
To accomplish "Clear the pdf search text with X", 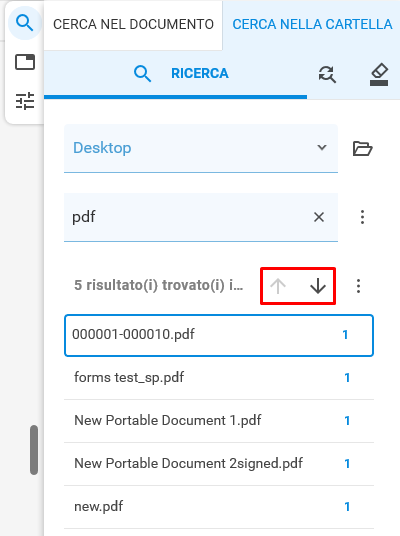I will tap(319, 217).
